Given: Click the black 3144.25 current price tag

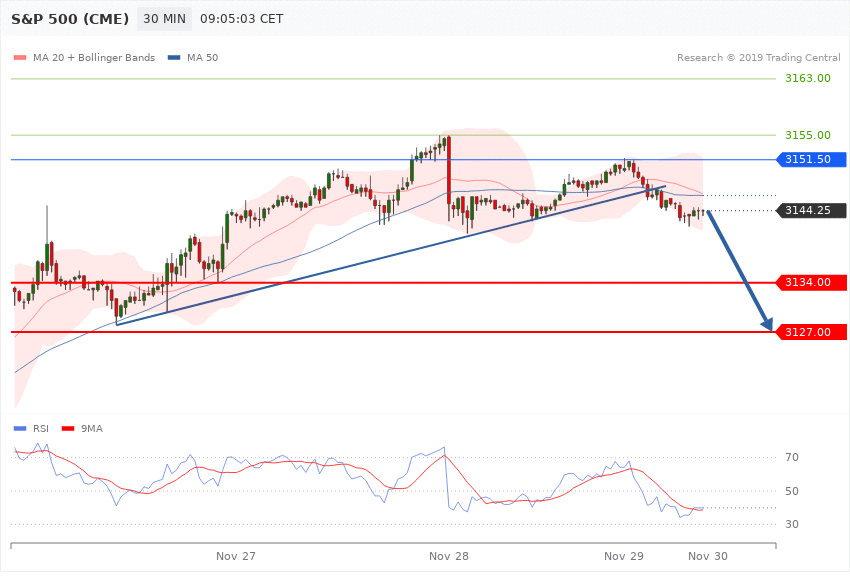Looking at the screenshot, I should (812, 210).
